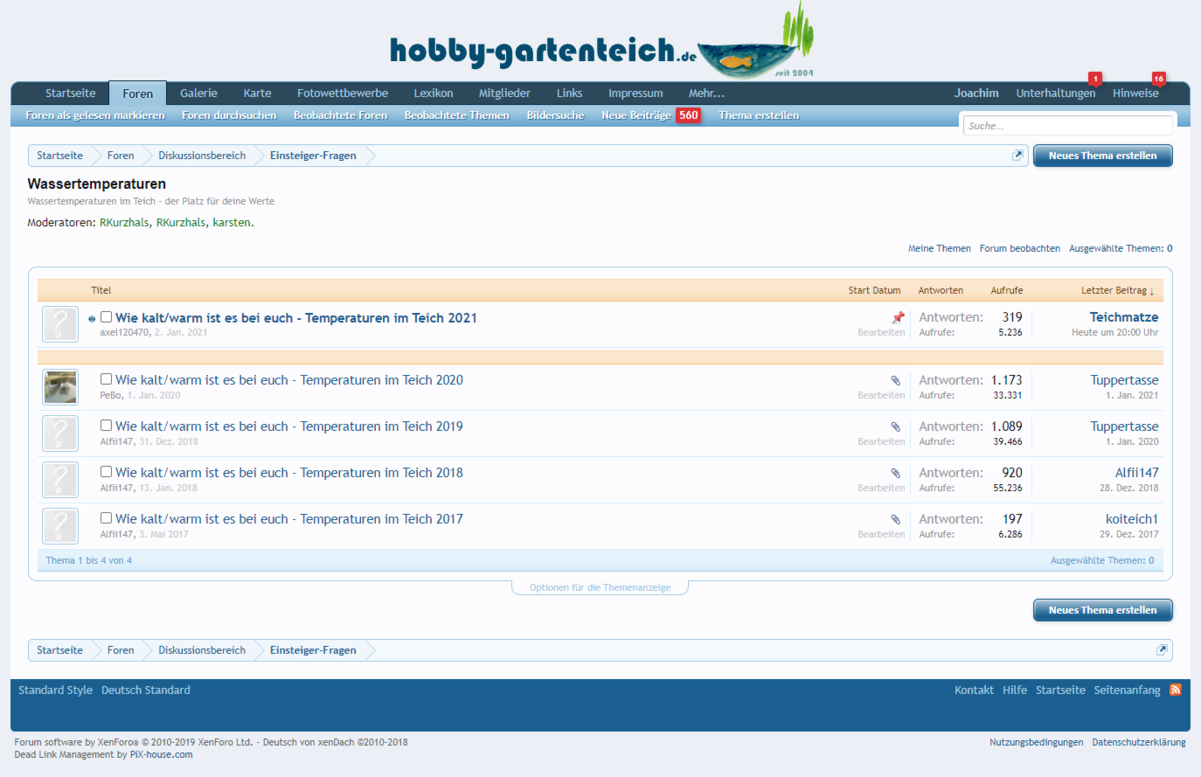The width and height of the screenshot is (1201, 777).
Task: Open the Lexikon tab
Action: pos(433,93)
